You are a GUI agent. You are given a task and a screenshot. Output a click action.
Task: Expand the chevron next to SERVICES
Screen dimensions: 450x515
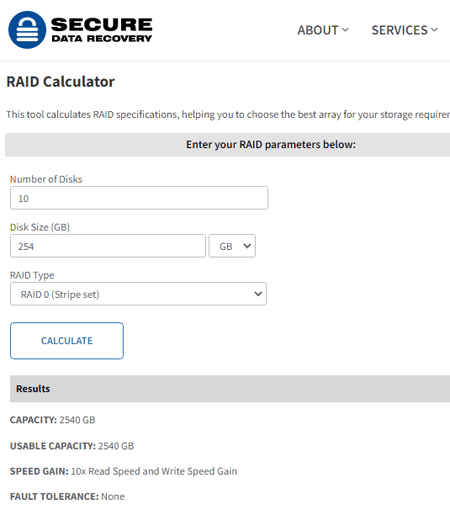434,30
